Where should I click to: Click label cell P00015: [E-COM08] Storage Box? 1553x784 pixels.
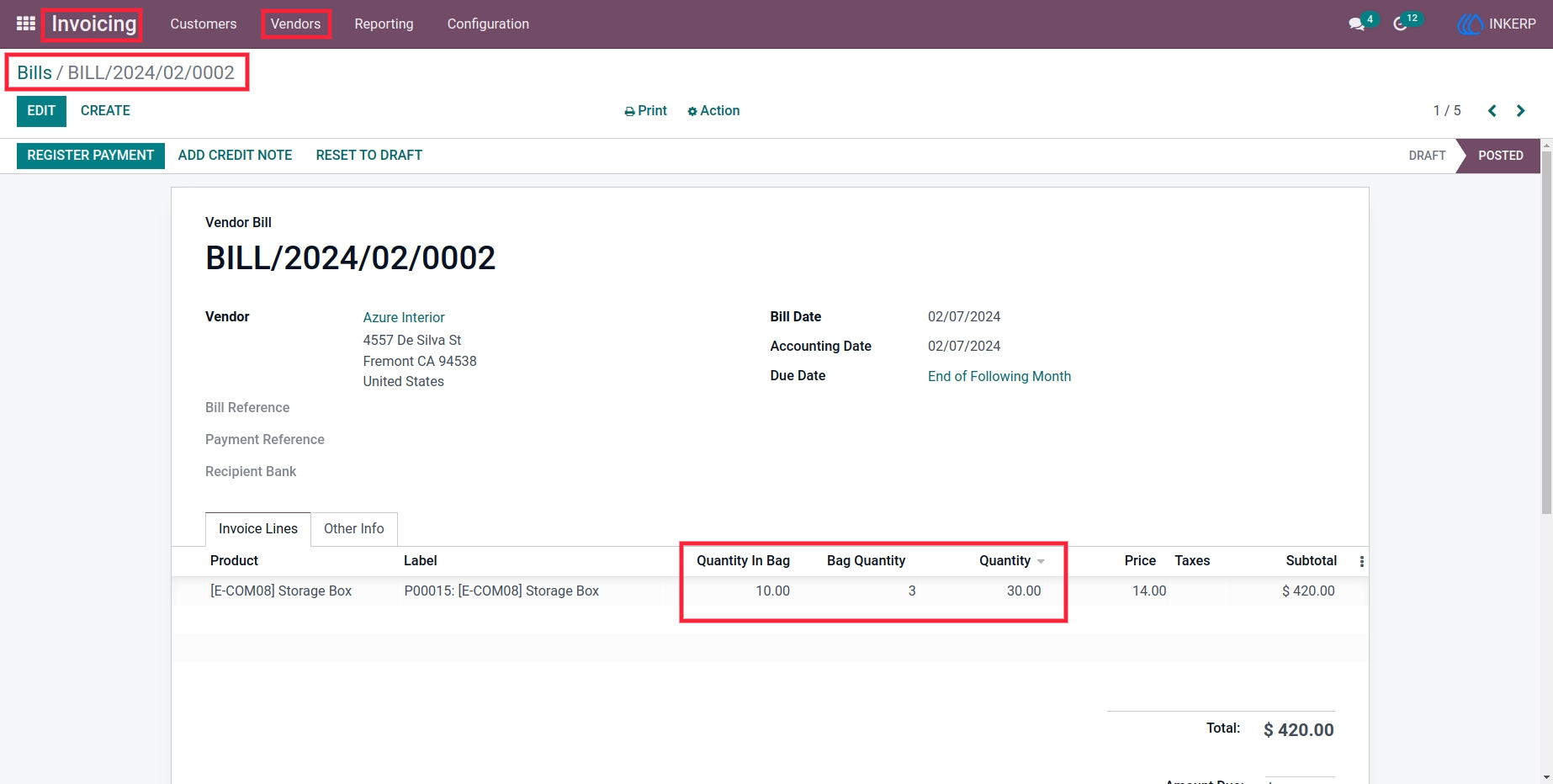point(501,591)
